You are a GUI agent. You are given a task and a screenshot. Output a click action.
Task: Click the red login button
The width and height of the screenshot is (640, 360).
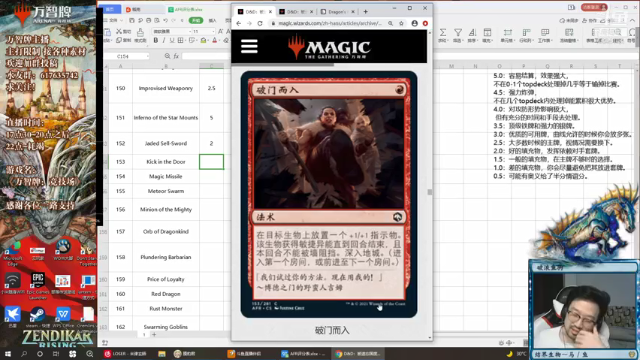click(x=594, y=7)
